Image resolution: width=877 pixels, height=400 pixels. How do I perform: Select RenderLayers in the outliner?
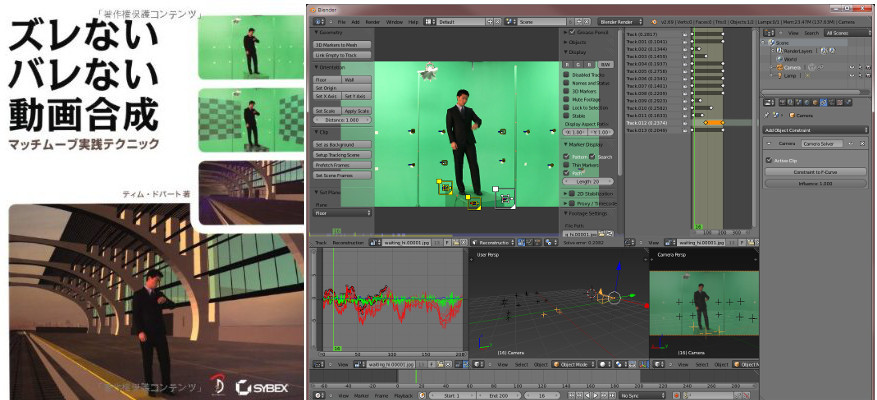796,50
